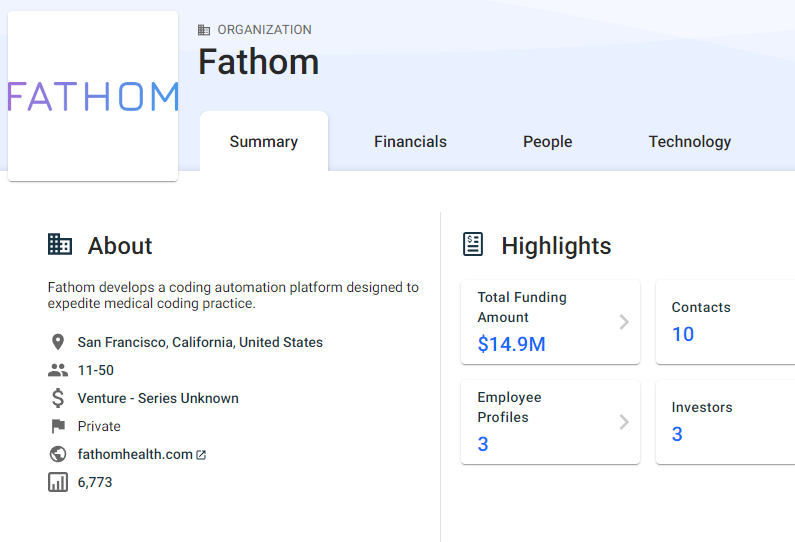Viewport: 795px width, 542px height.
Task: Click the dollar sign funding icon
Action: 58,398
